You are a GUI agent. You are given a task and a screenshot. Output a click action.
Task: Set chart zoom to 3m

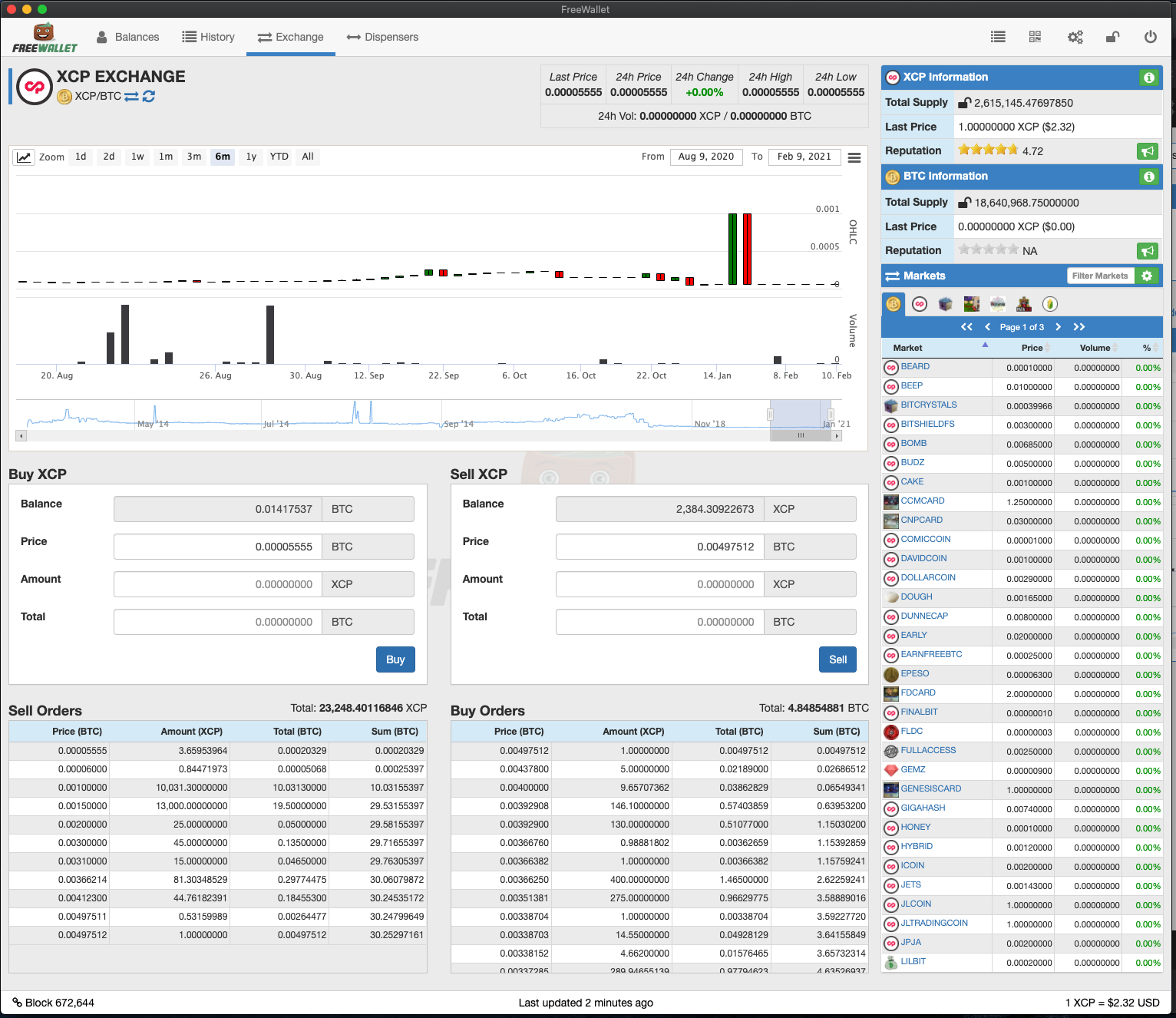pyautogui.click(x=194, y=157)
